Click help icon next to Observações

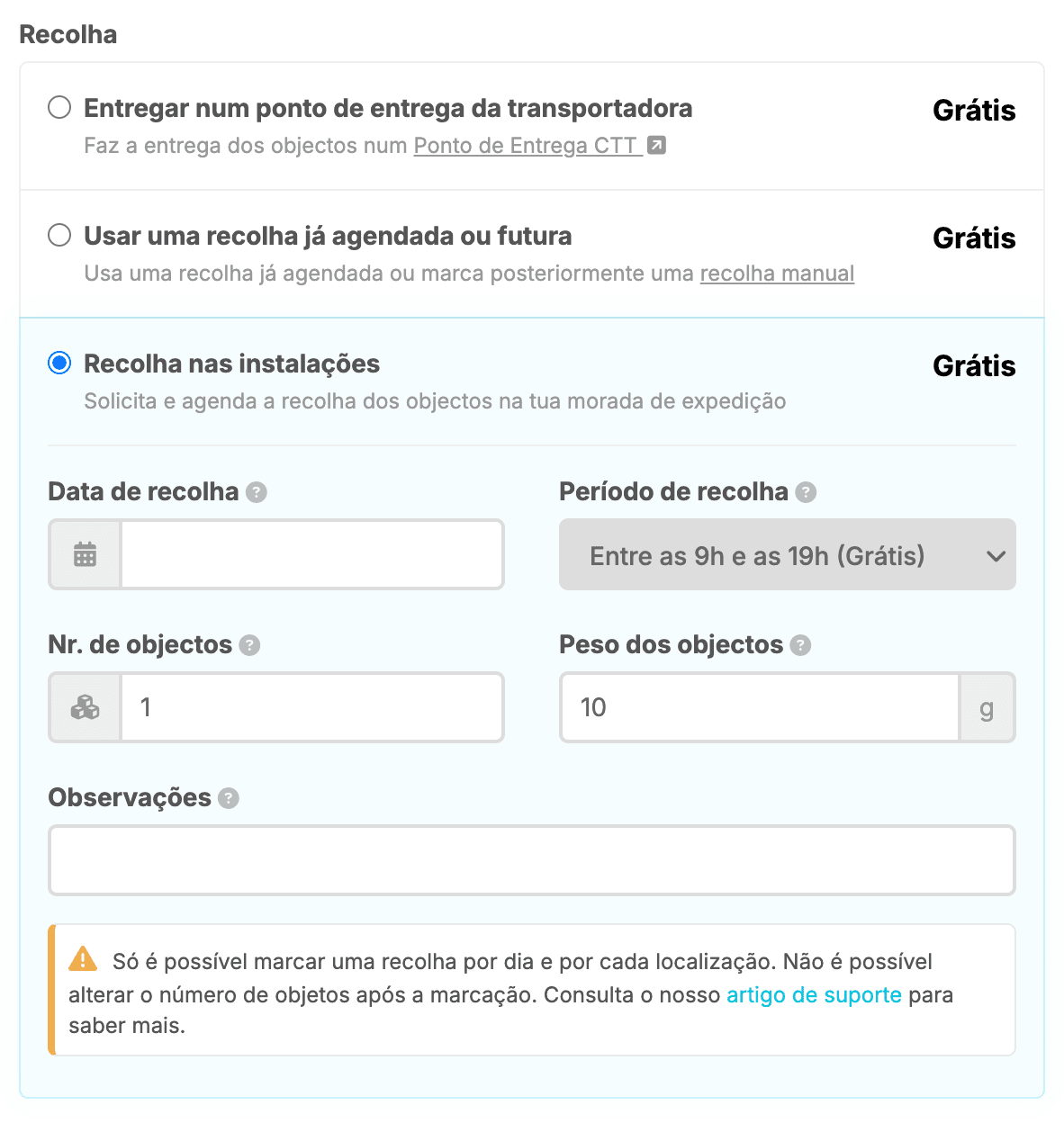[x=229, y=798]
